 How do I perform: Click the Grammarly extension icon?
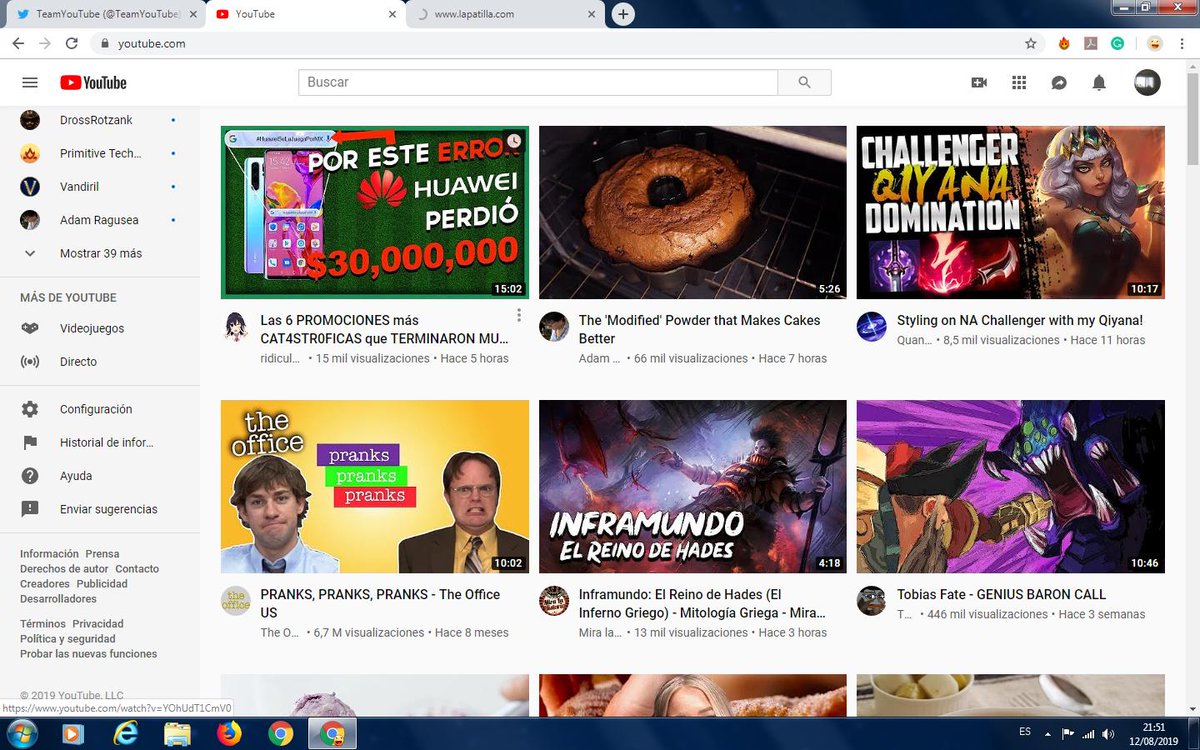[x=1117, y=44]
